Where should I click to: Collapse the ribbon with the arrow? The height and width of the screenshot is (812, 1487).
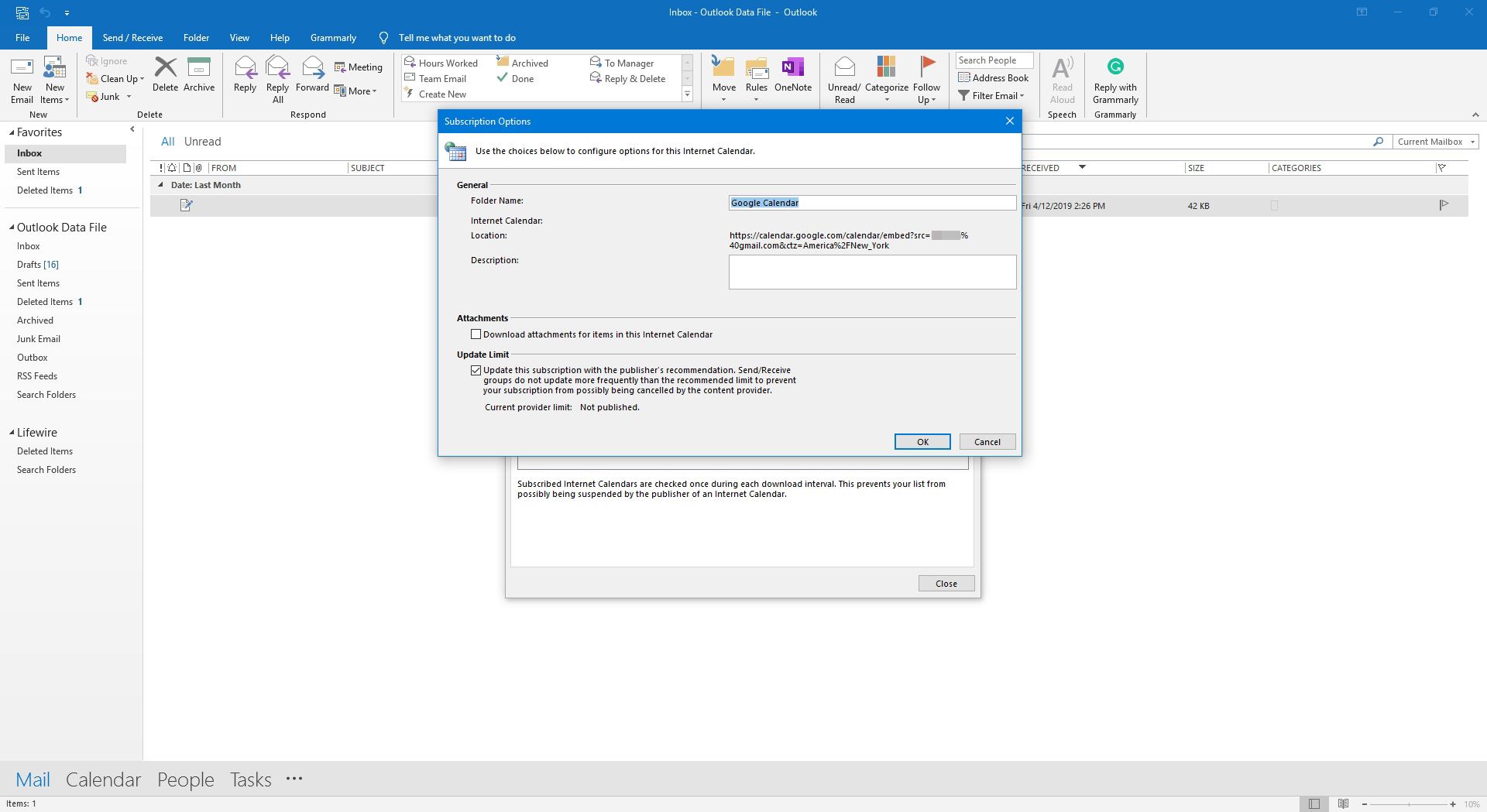[x=1475, y=115]
